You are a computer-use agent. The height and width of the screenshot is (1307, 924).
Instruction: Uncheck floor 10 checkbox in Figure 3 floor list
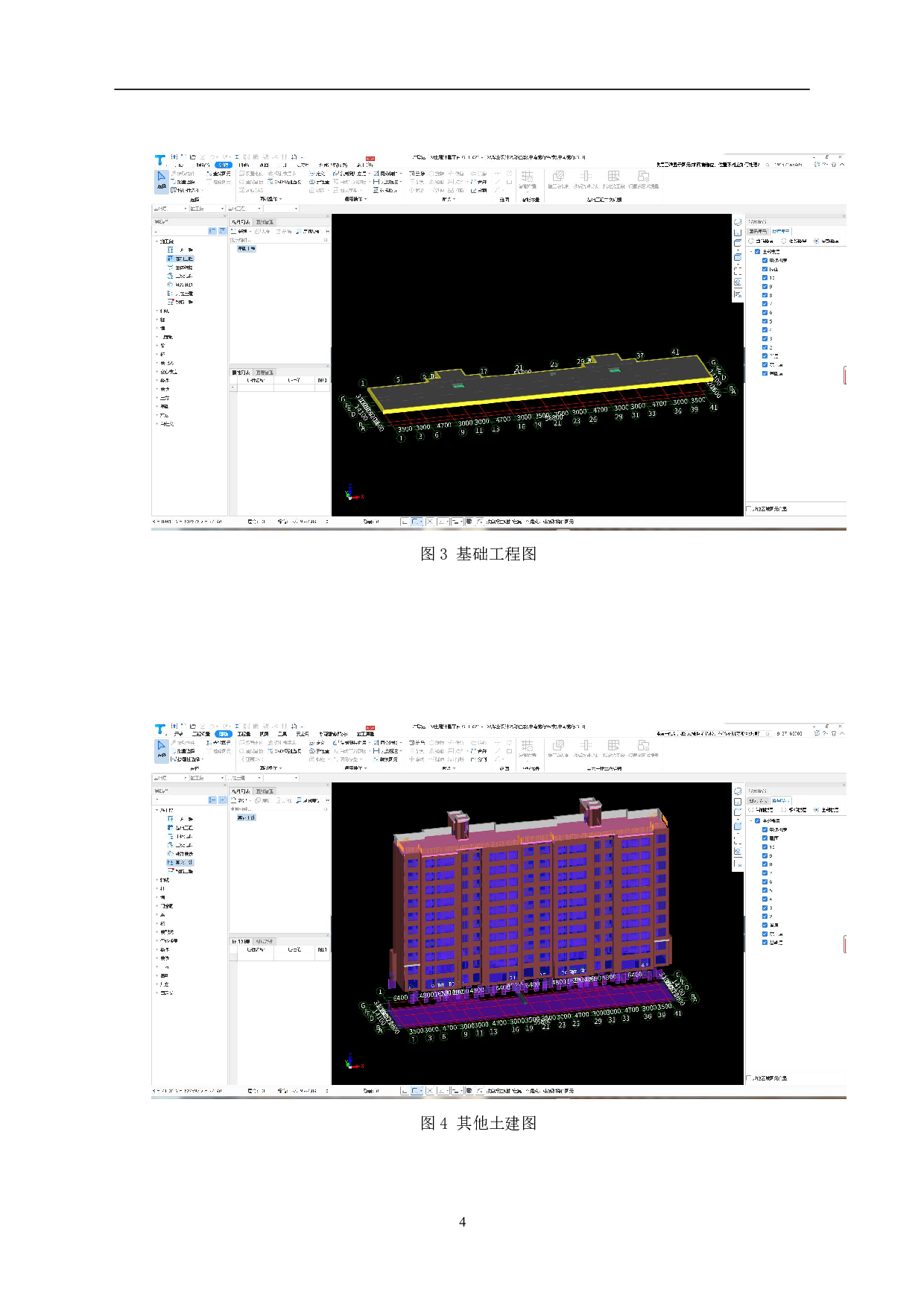[765, 278]
